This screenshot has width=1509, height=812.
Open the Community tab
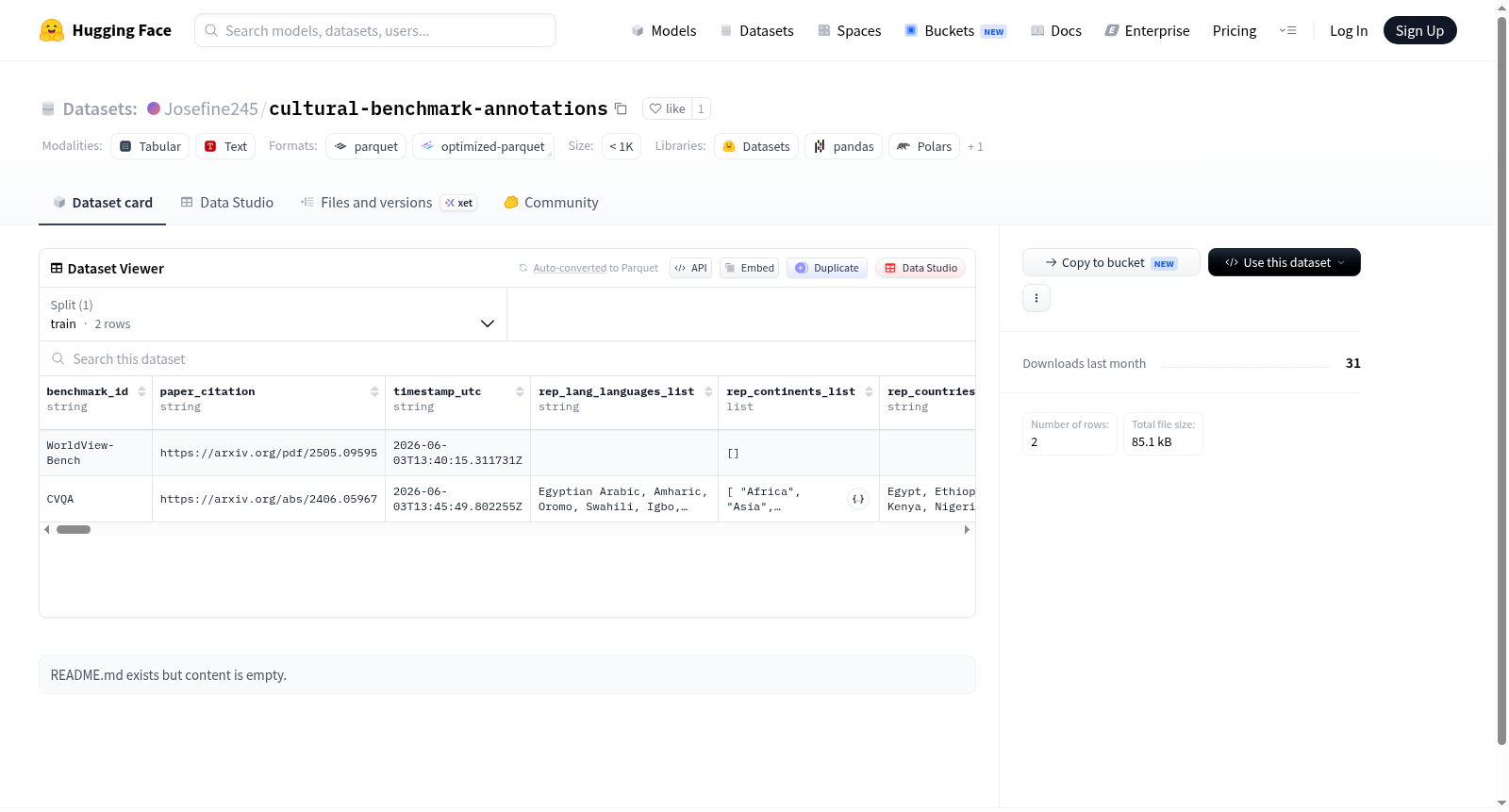pyautogui.click(x=551, y=202)
